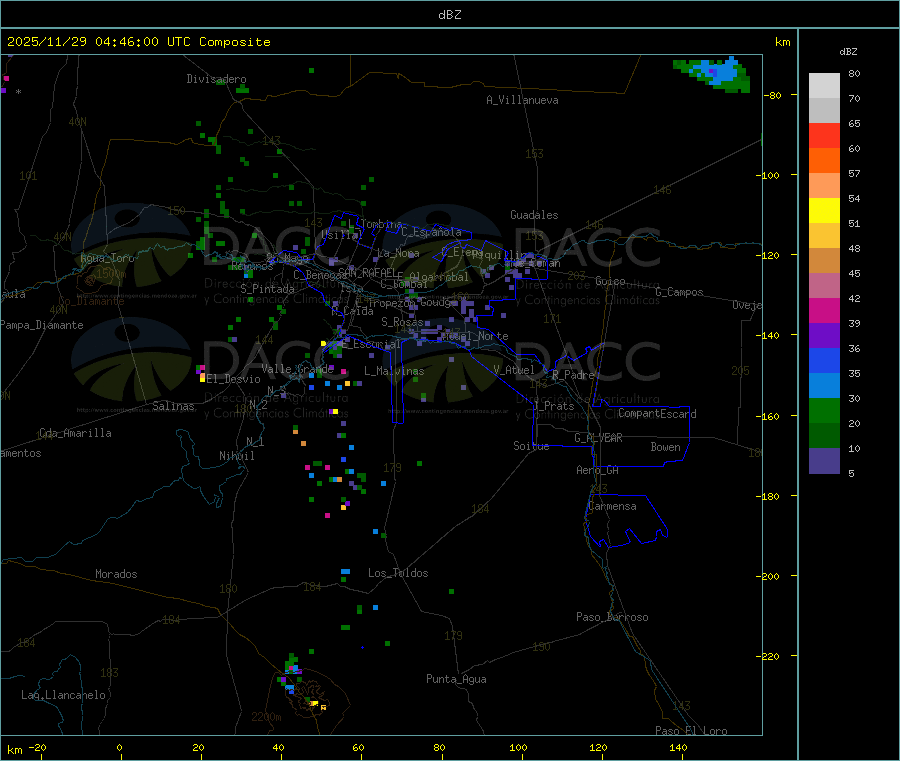Select the Bowen town label
900x761 pixels.
click(665, 447)
